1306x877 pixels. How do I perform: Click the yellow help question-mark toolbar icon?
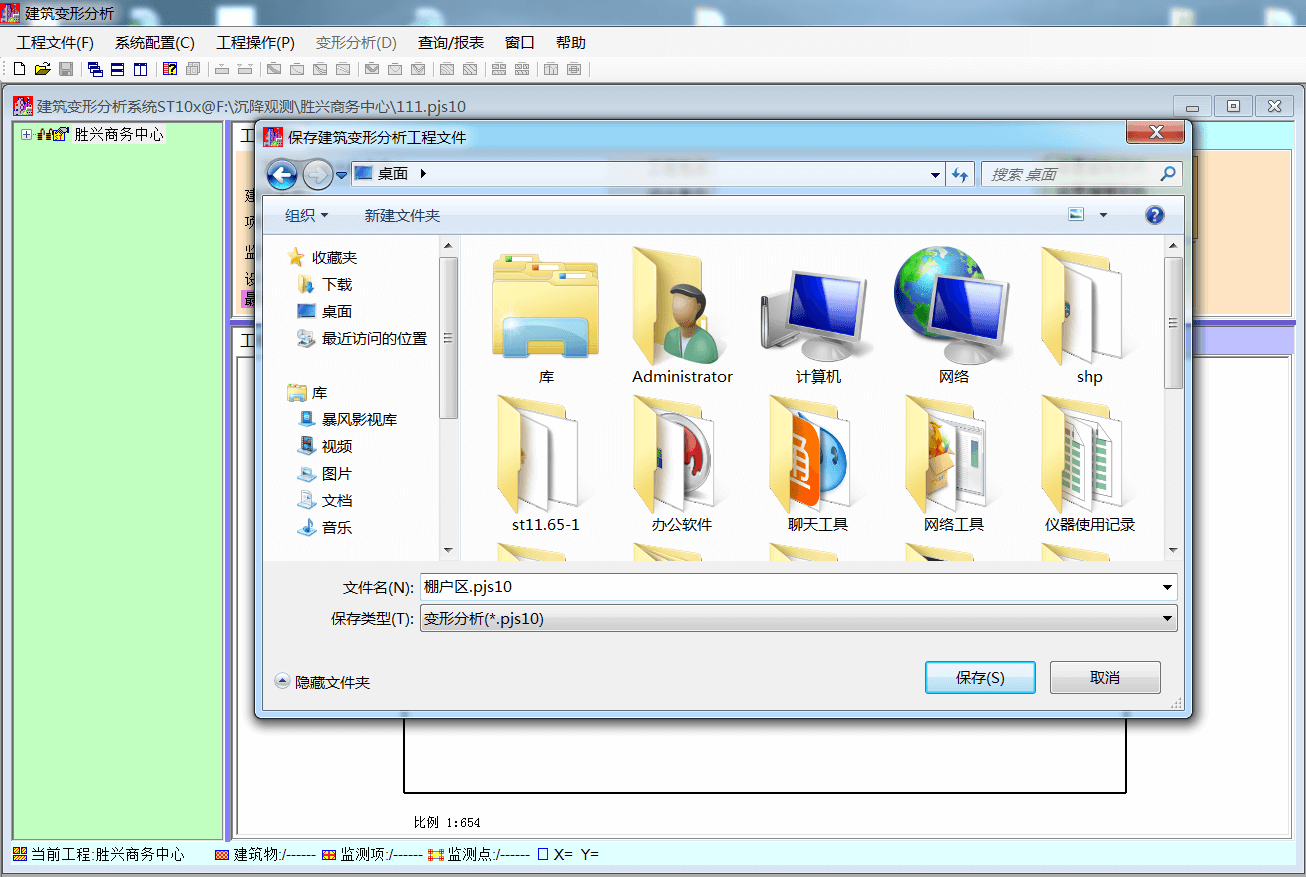(x=170, y=69)
